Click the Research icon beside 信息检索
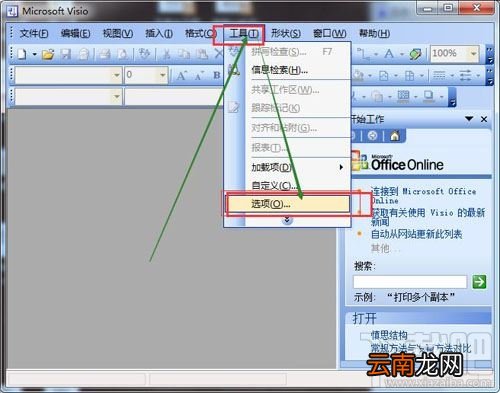 pos(234,70)
